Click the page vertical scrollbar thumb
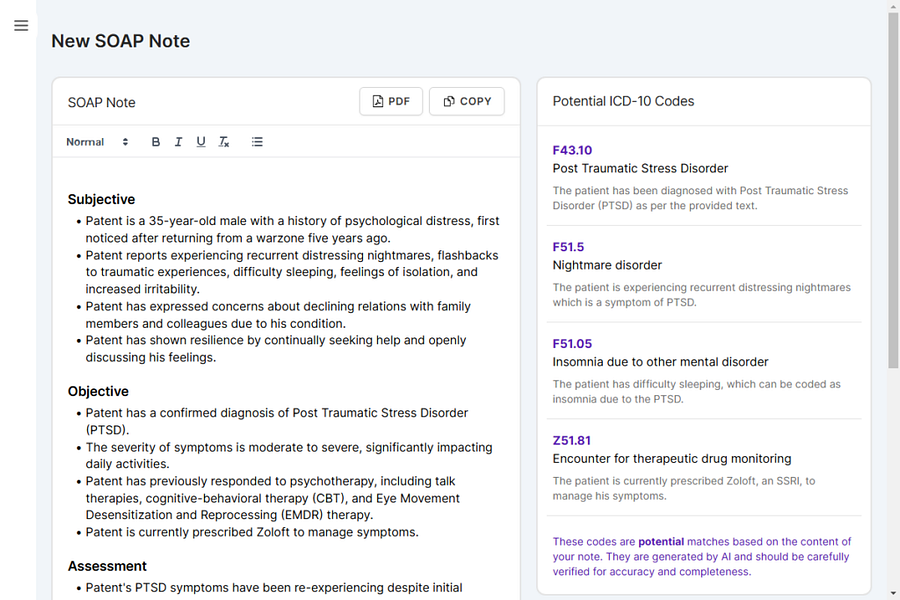 [x=893, y=189]
